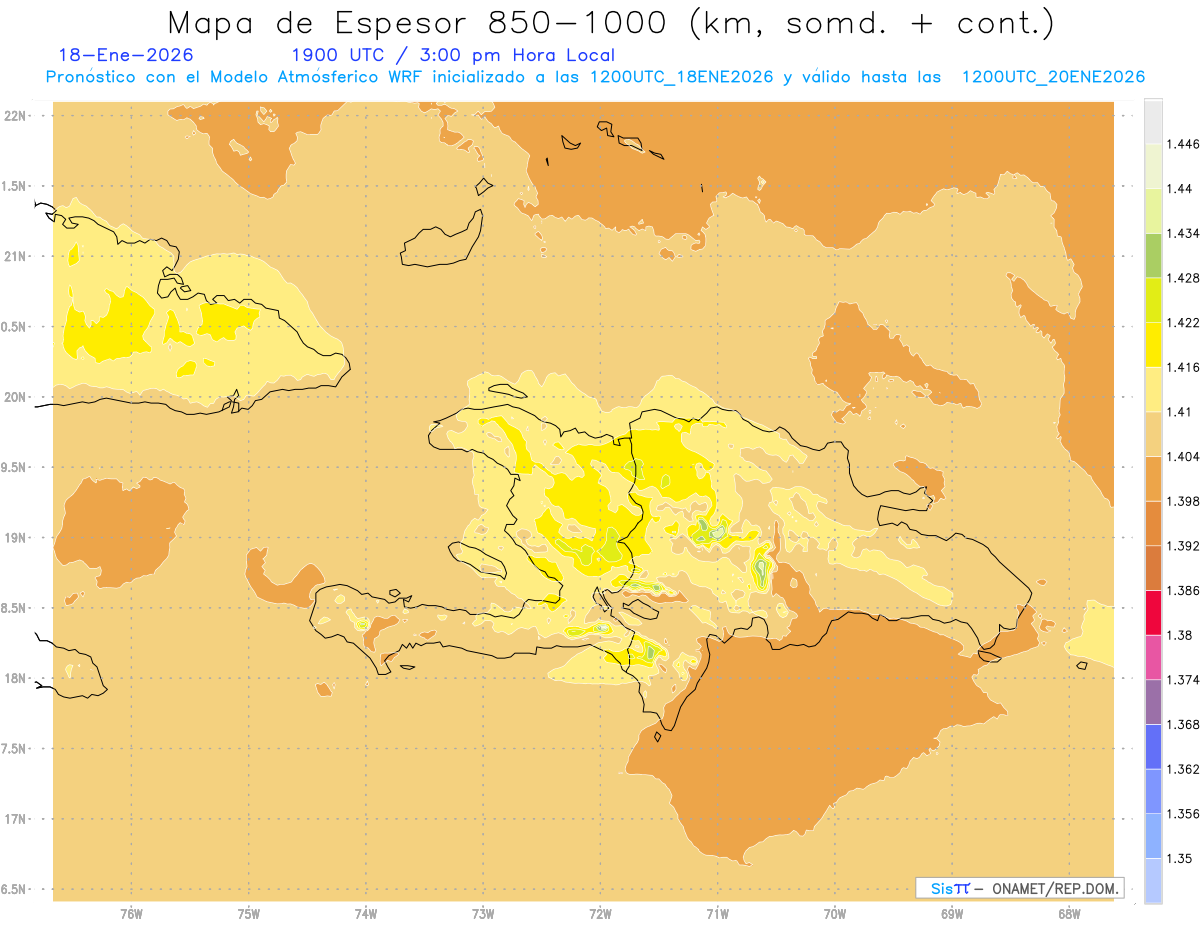The image size is (1200, 927).
Task: Click the colorbar value '1.386'
Action: (1183, 591)
